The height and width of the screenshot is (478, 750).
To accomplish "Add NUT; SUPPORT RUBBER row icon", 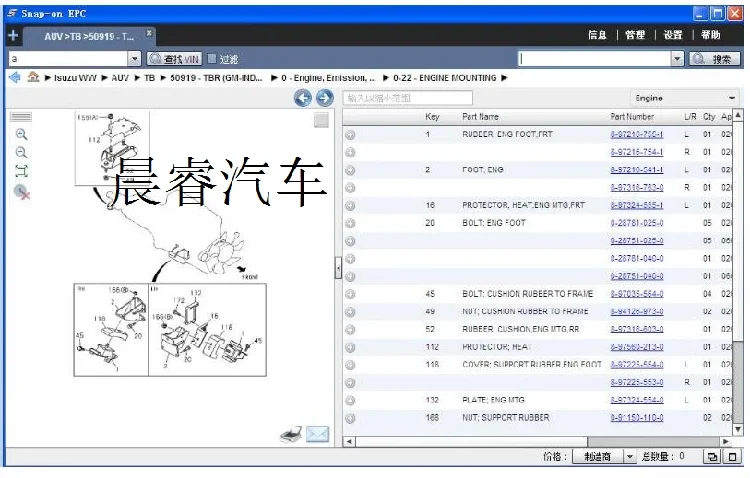I will tap(350, 418).
